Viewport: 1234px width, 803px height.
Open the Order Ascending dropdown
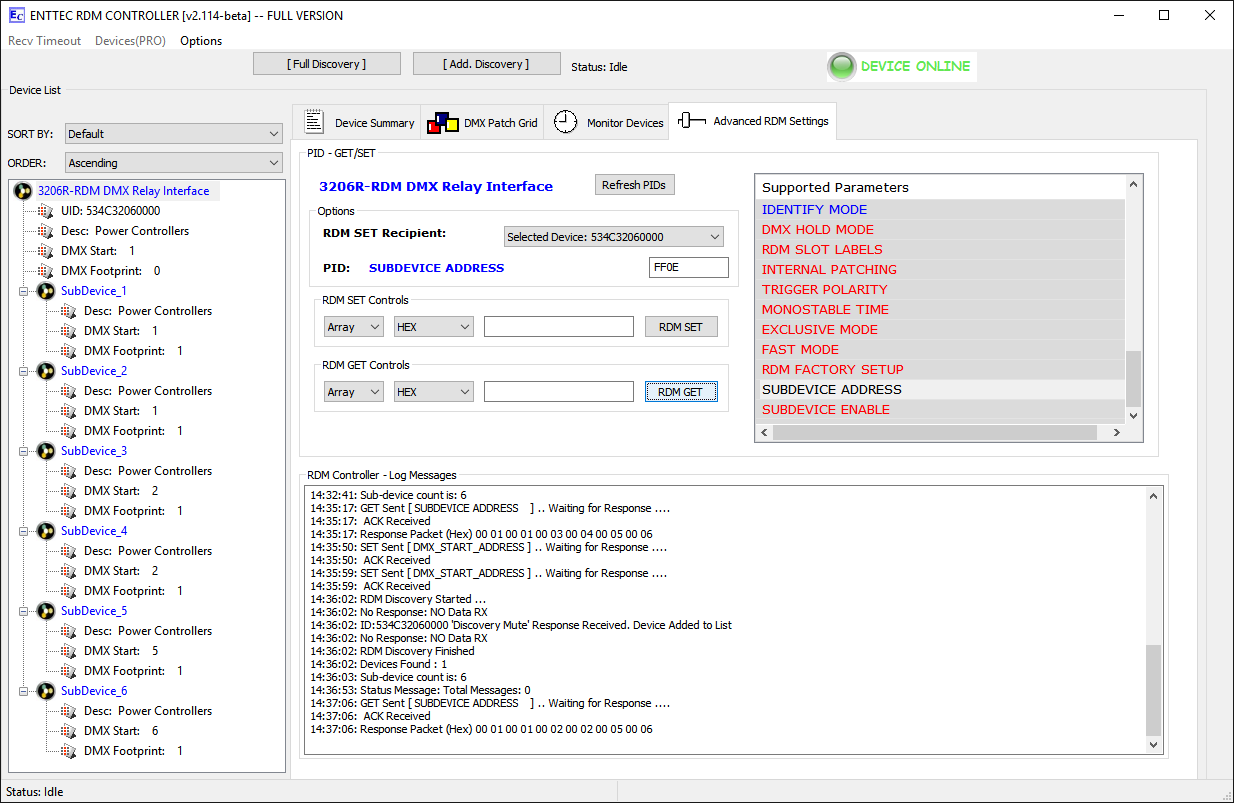174,163
